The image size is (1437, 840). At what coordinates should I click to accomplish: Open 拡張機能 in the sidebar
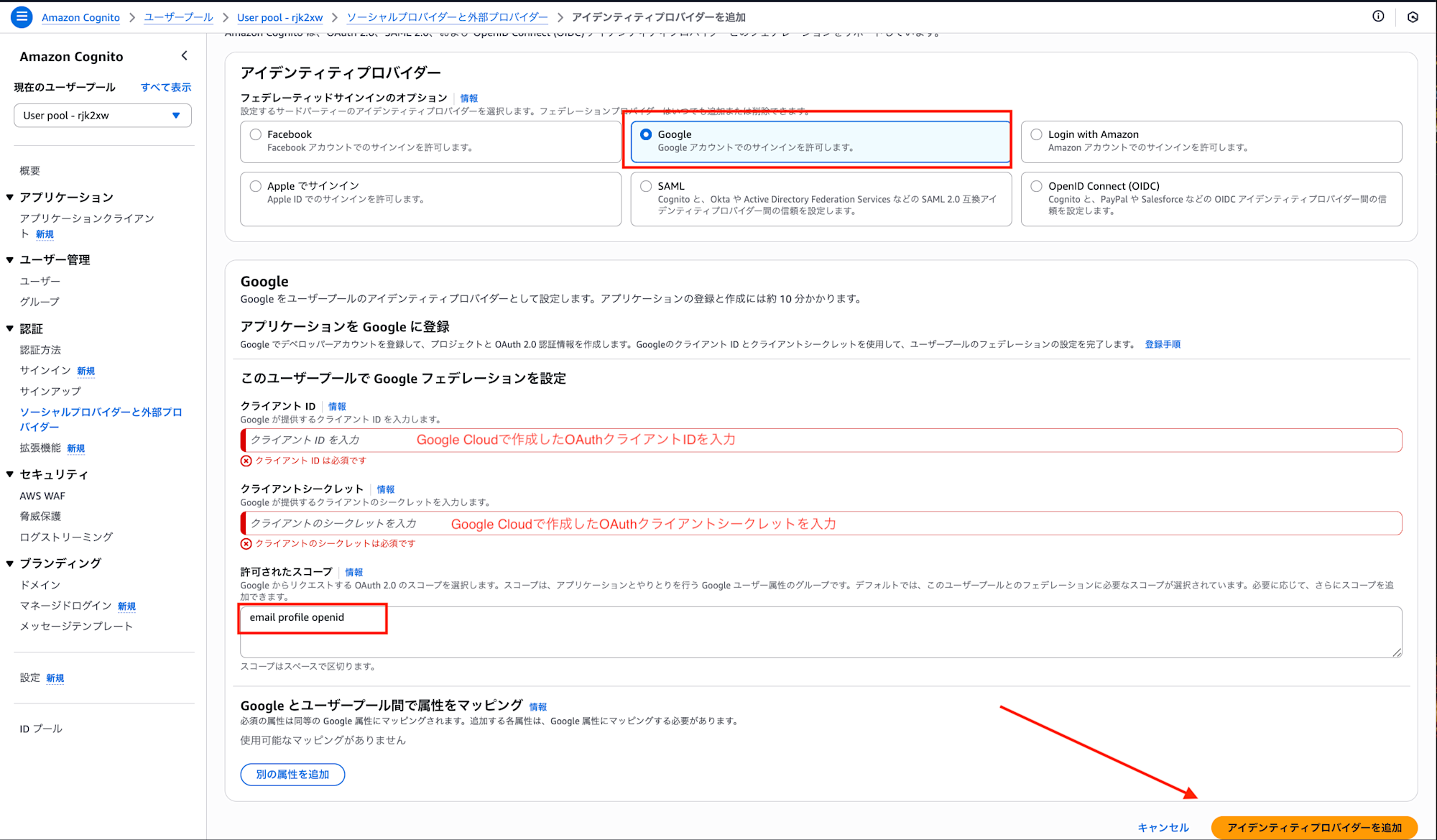40,448
